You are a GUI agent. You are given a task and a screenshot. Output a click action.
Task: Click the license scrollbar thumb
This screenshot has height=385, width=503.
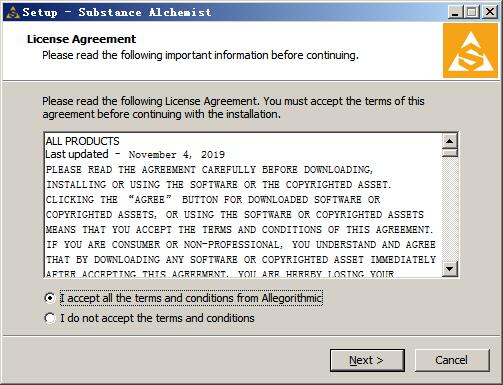(450, 153)
